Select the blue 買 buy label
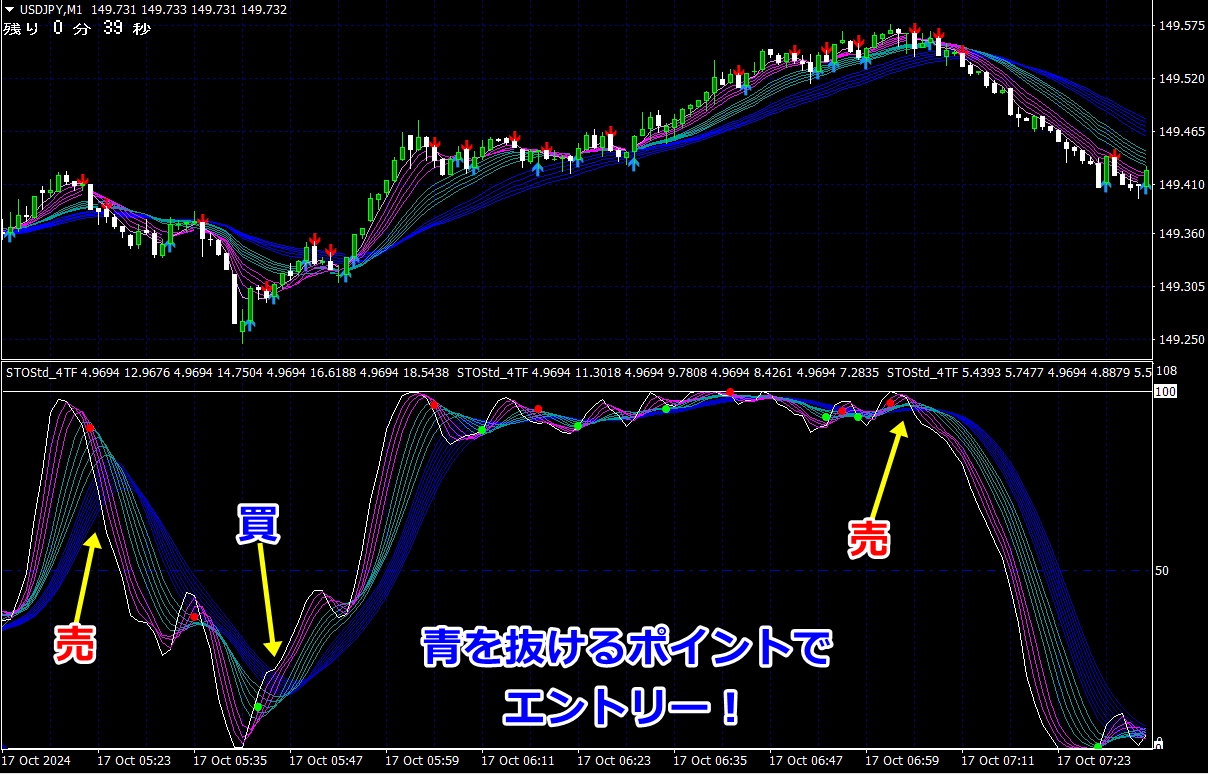 [x=257, y=526]
